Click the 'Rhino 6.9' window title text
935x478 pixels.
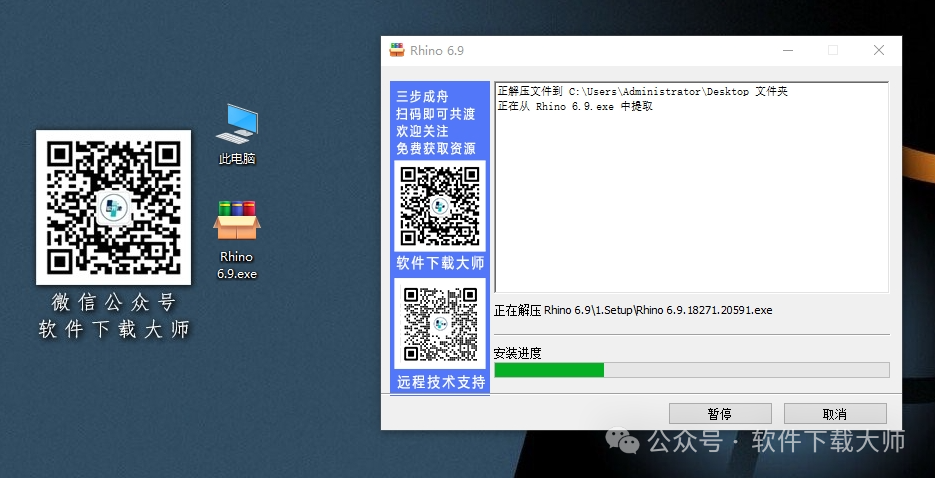point(436,51)
